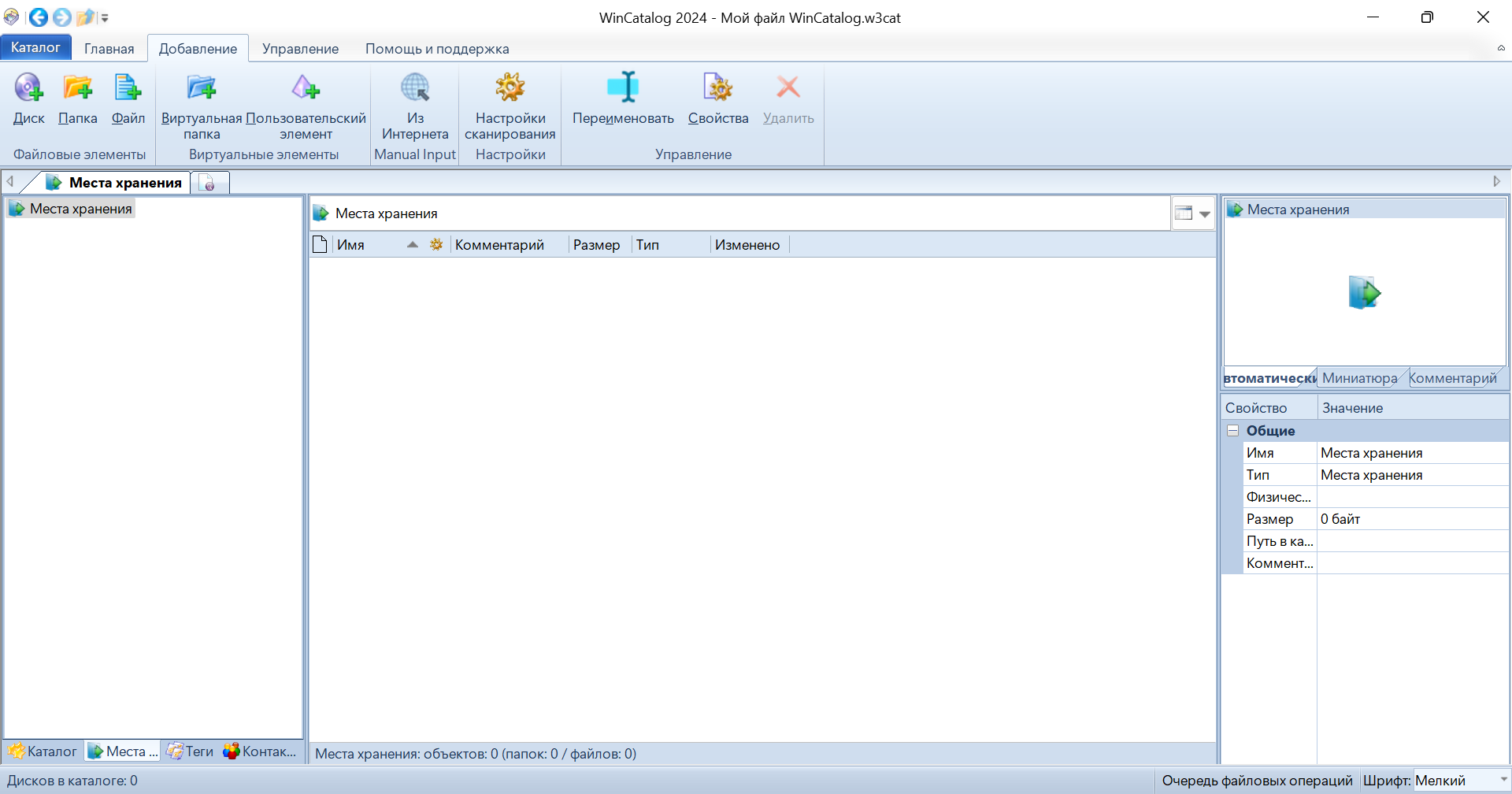Open Настройки сканирования

[510, 106]
